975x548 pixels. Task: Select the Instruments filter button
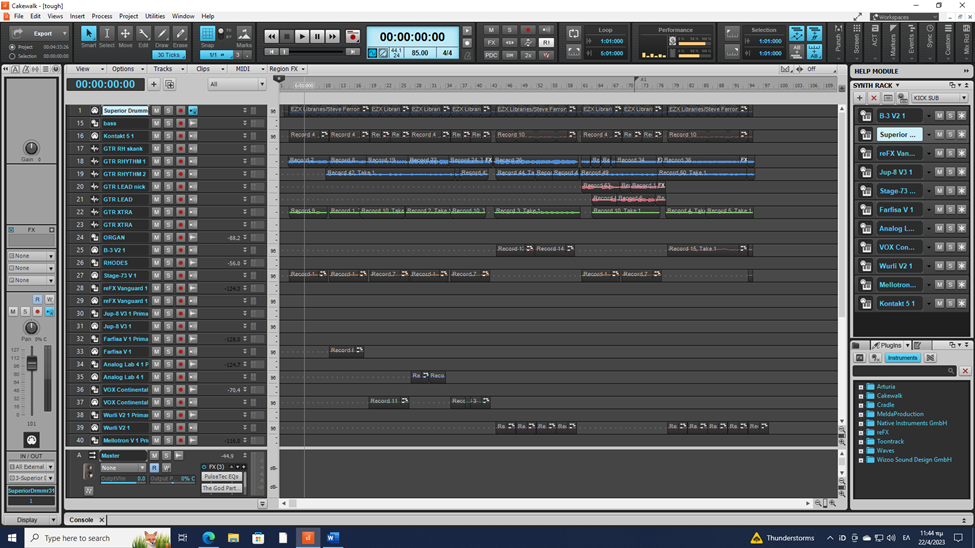(902, 358)
